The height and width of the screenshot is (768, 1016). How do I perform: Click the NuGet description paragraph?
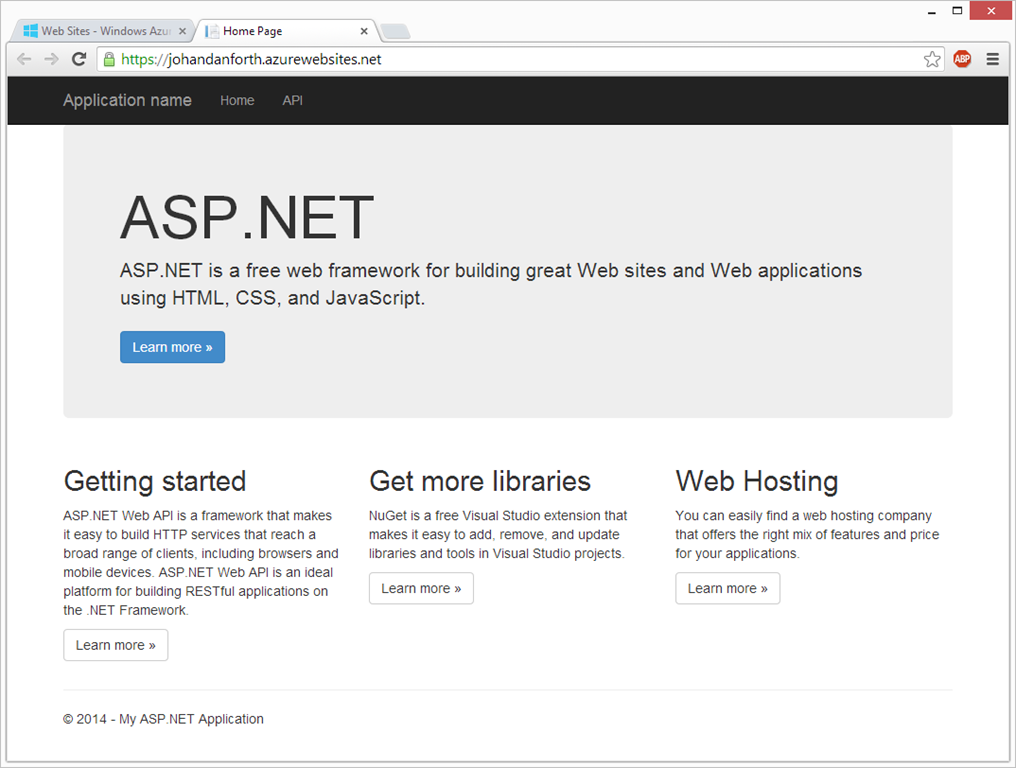(x=498, y=535)
